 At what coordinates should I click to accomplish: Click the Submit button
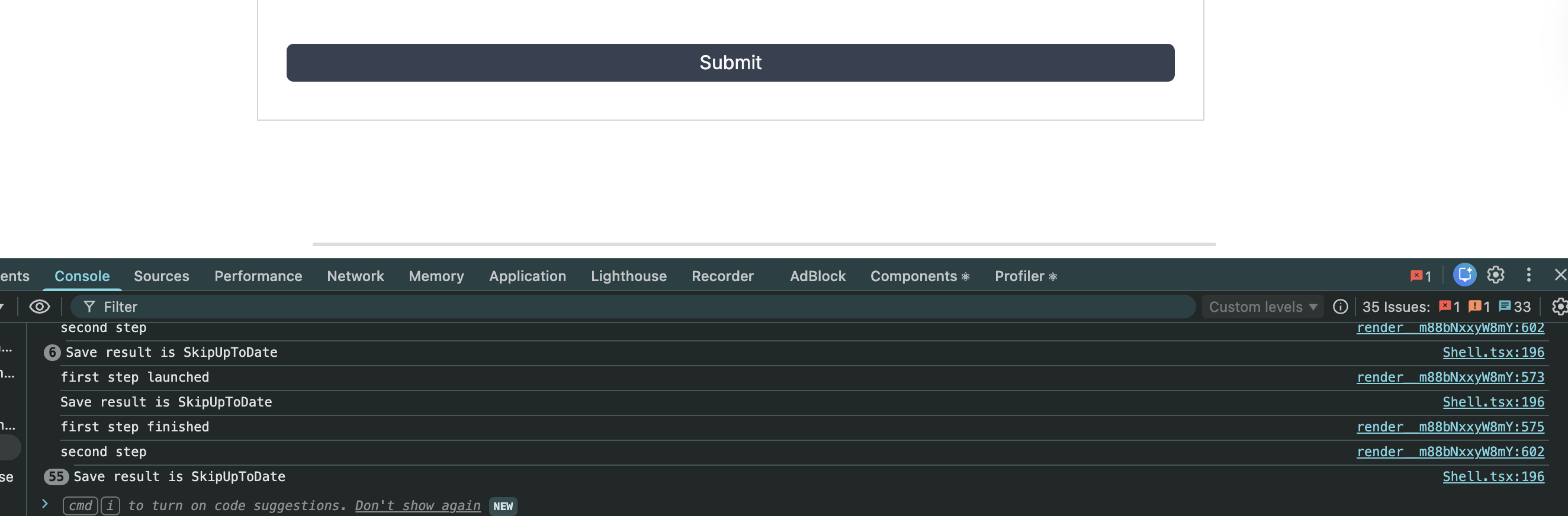(730, 63)
